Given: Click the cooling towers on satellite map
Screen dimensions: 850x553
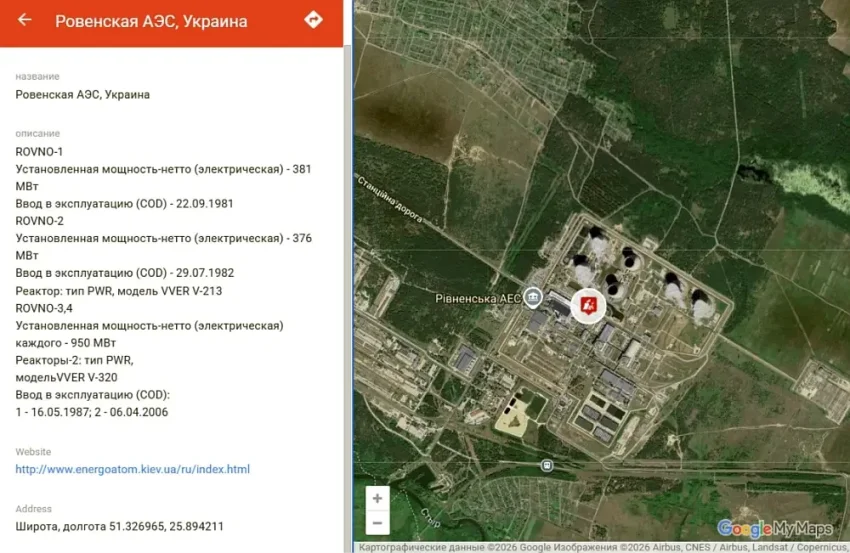Looking at the screenshot, I should [x=640, y=275].
